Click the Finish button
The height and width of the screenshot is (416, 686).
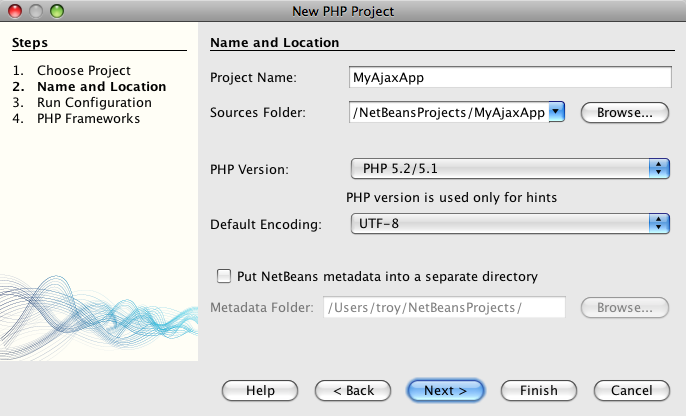(538, 390)
